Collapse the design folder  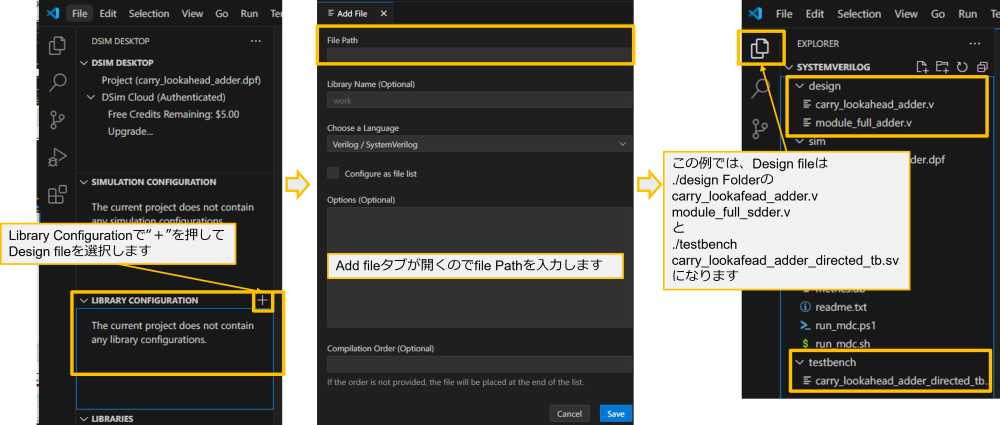[800, 86]
